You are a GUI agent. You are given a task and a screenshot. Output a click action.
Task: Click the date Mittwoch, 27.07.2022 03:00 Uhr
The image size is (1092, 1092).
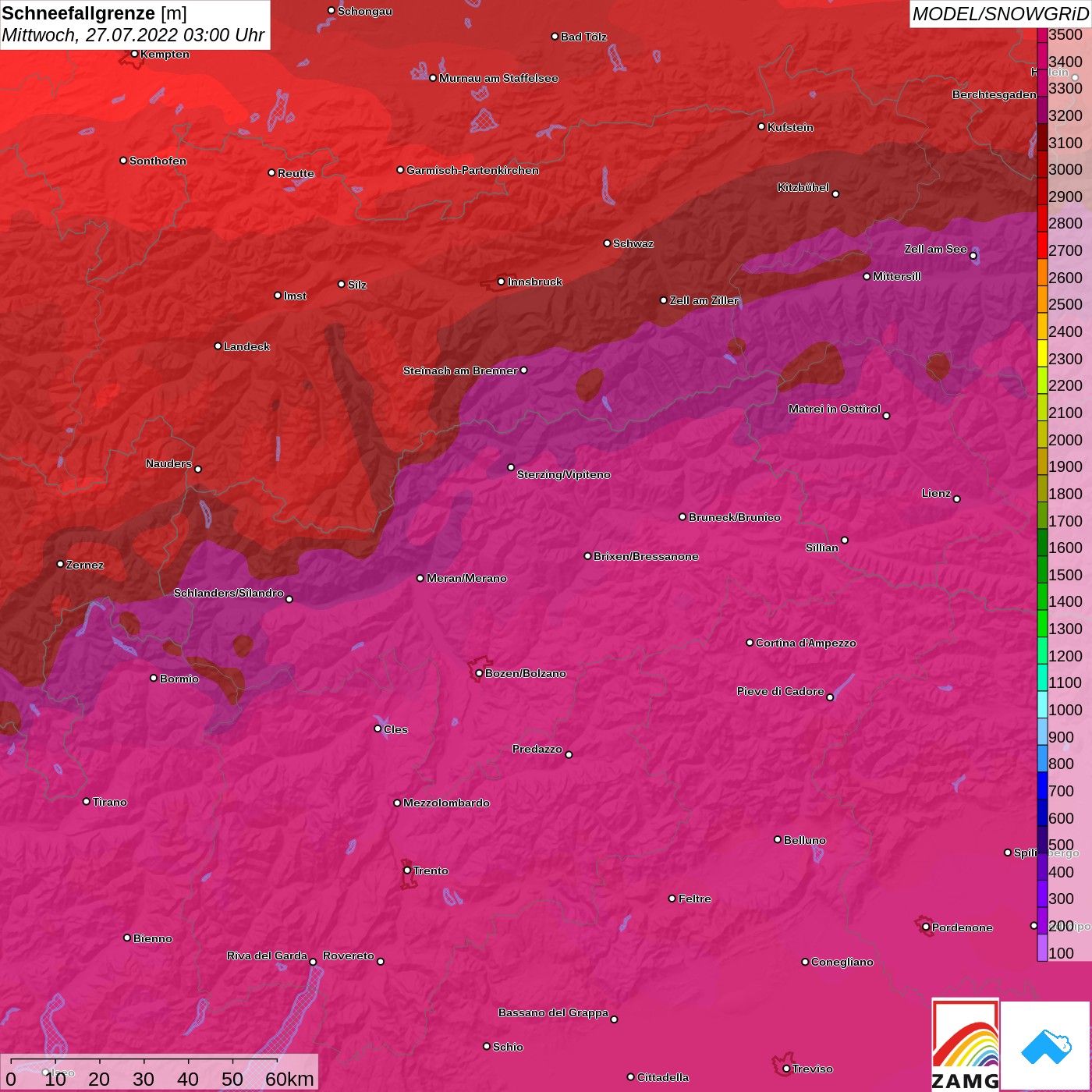coord(133,35)
